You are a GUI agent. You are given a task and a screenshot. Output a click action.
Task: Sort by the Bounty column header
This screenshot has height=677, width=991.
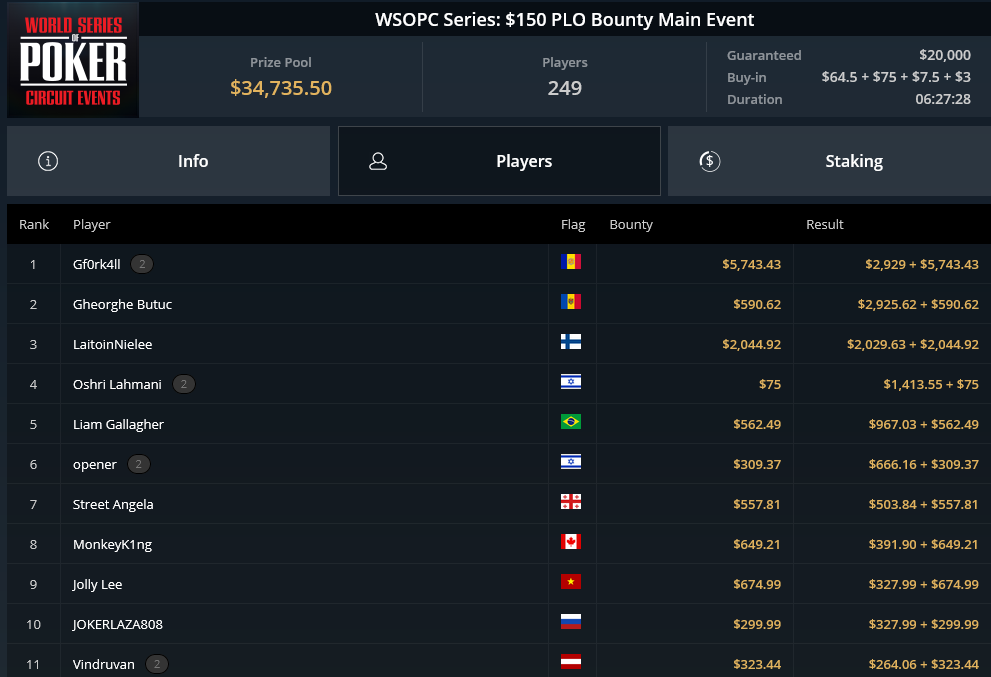[x=631, y=224]
